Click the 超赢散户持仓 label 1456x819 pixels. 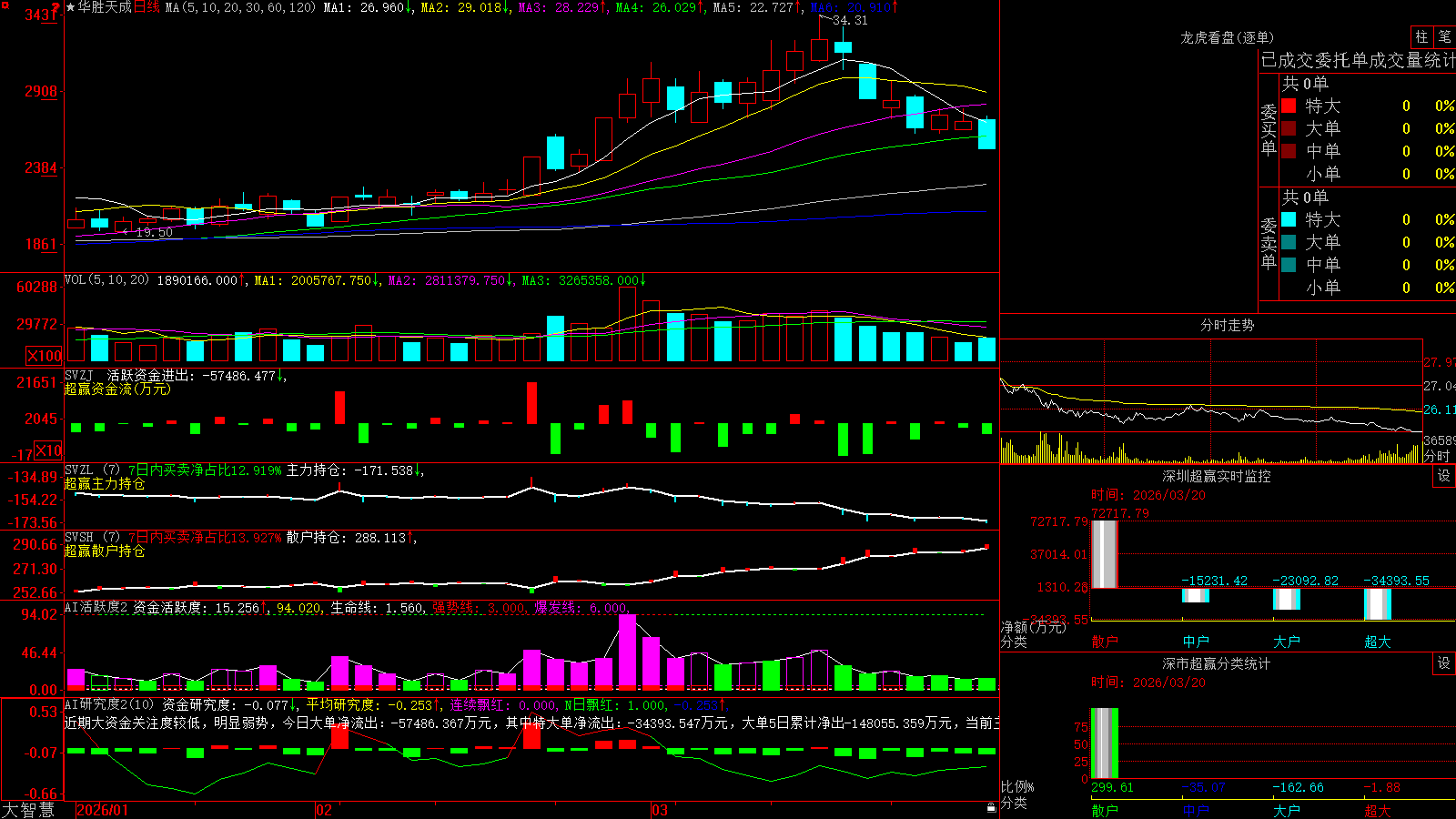(x=105, y=551)
